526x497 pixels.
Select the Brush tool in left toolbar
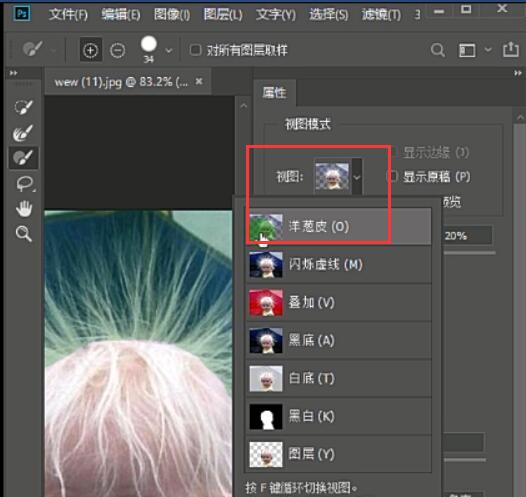23,158
